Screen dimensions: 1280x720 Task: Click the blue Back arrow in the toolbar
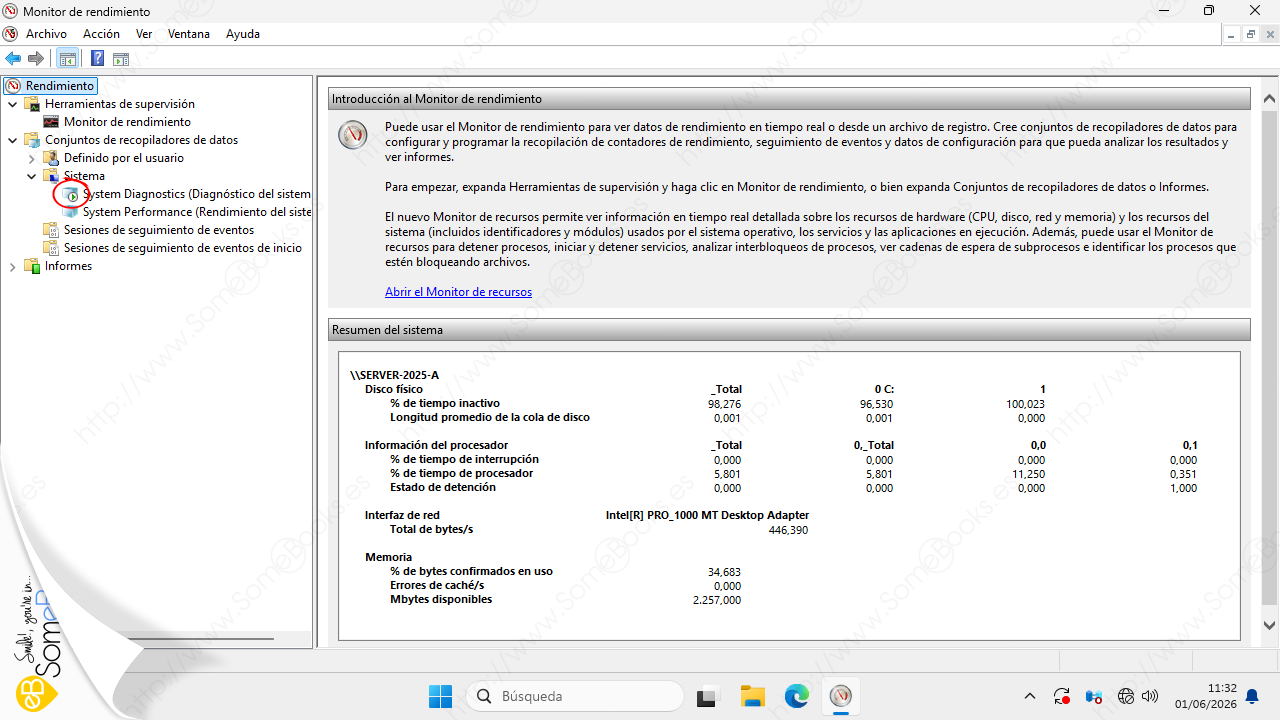pyautogui.click(x=13, y=59)
